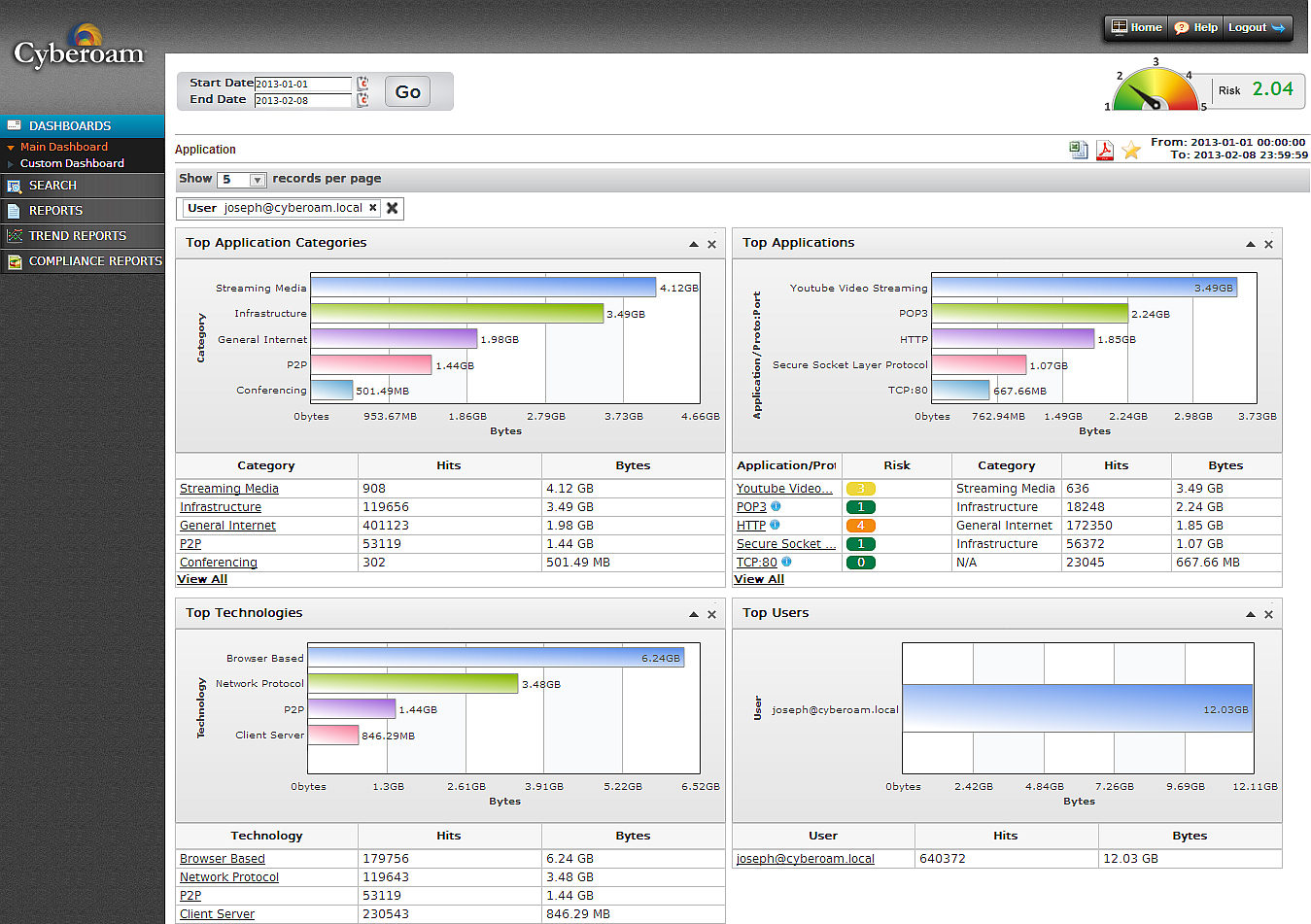Click risk badge 4 for HTTP
This screenshot has height=924, width=1311.
[861, 526]
